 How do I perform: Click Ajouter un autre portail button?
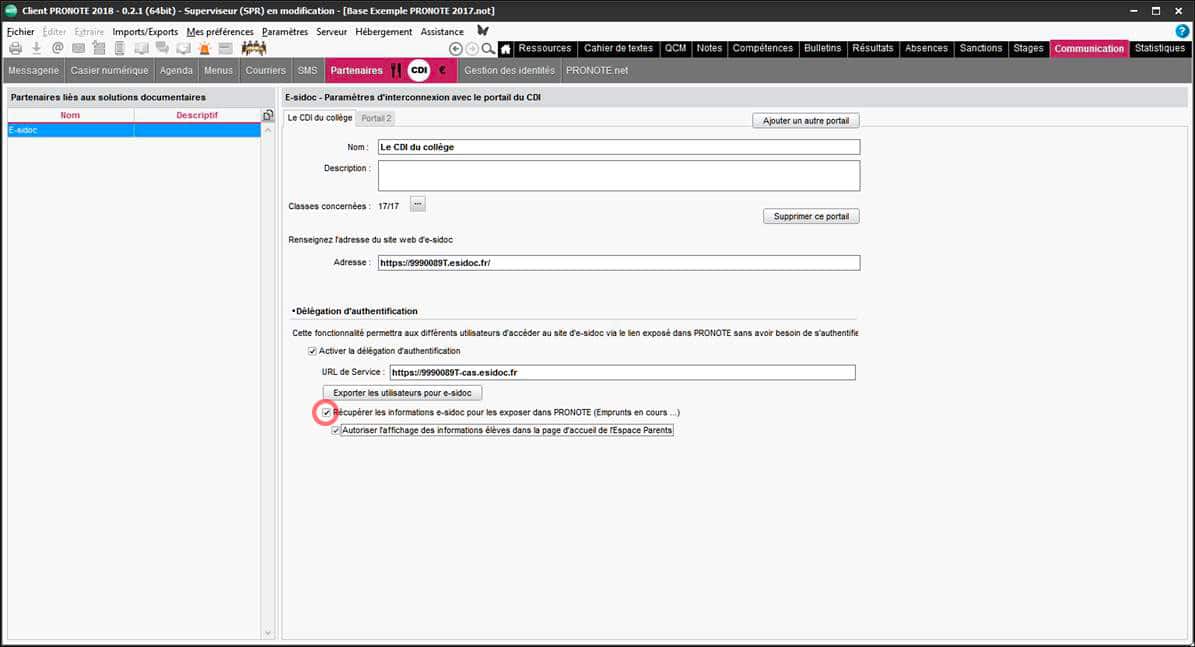(805, 121)
